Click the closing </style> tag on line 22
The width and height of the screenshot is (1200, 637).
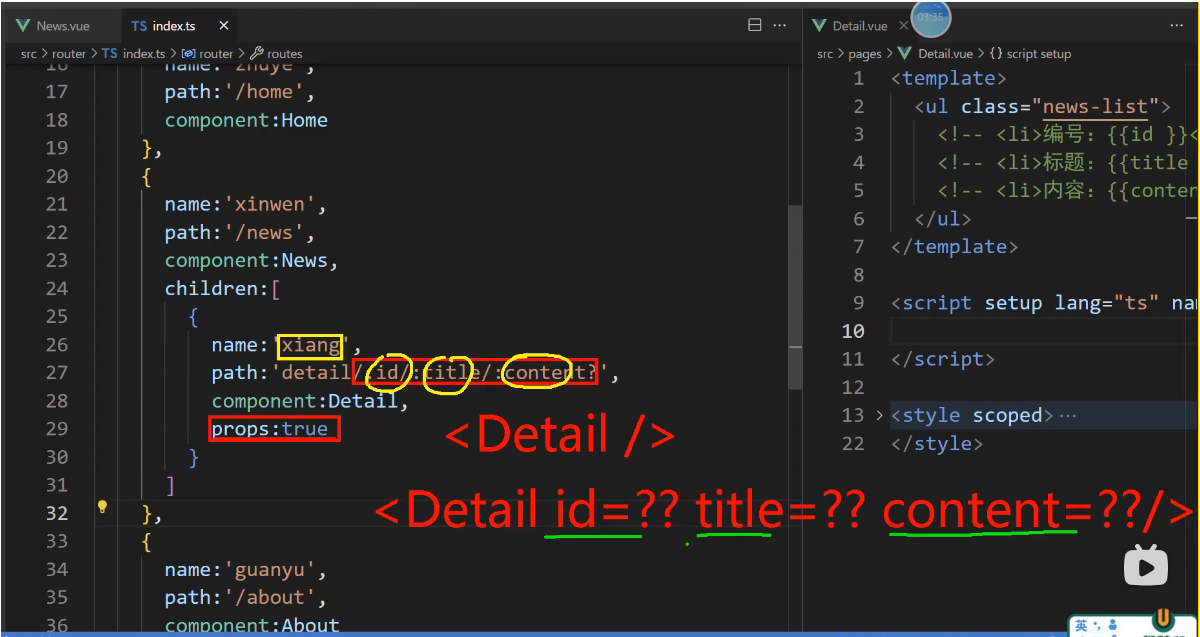point(937,443)
